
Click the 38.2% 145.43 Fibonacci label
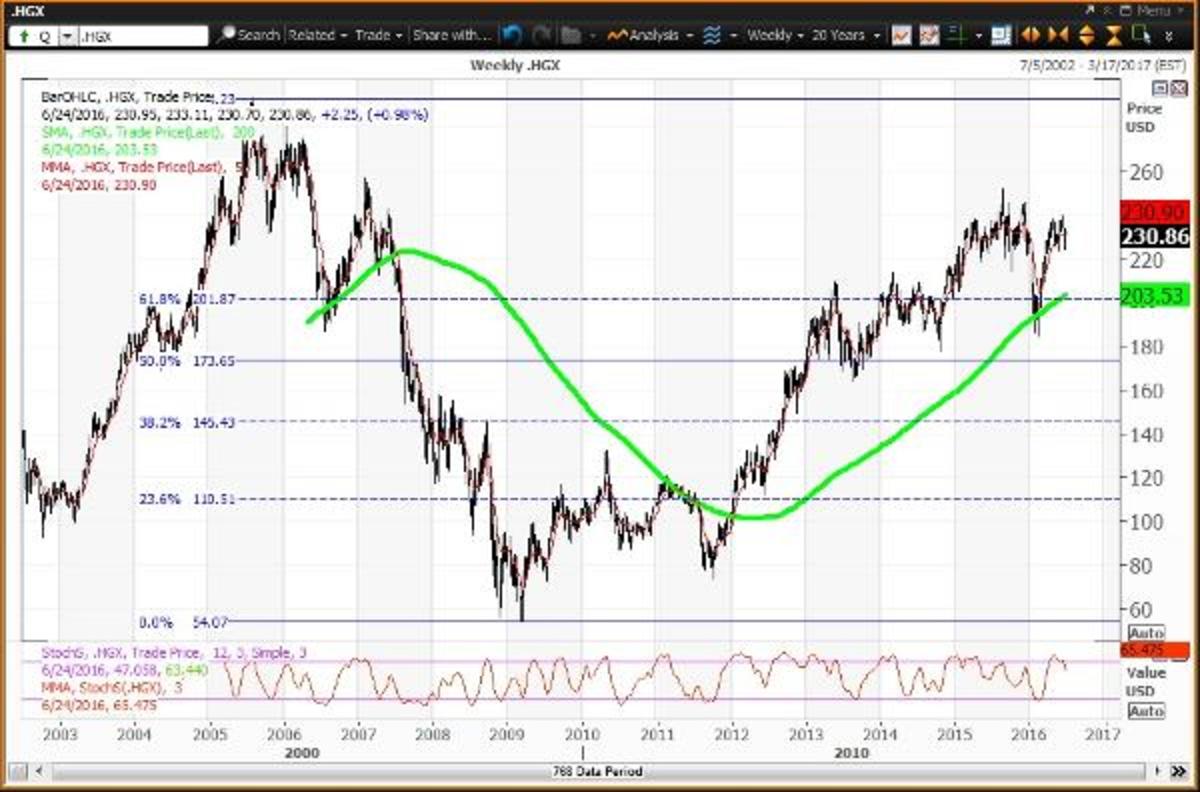pyautogui.click(x=186, y=422)
